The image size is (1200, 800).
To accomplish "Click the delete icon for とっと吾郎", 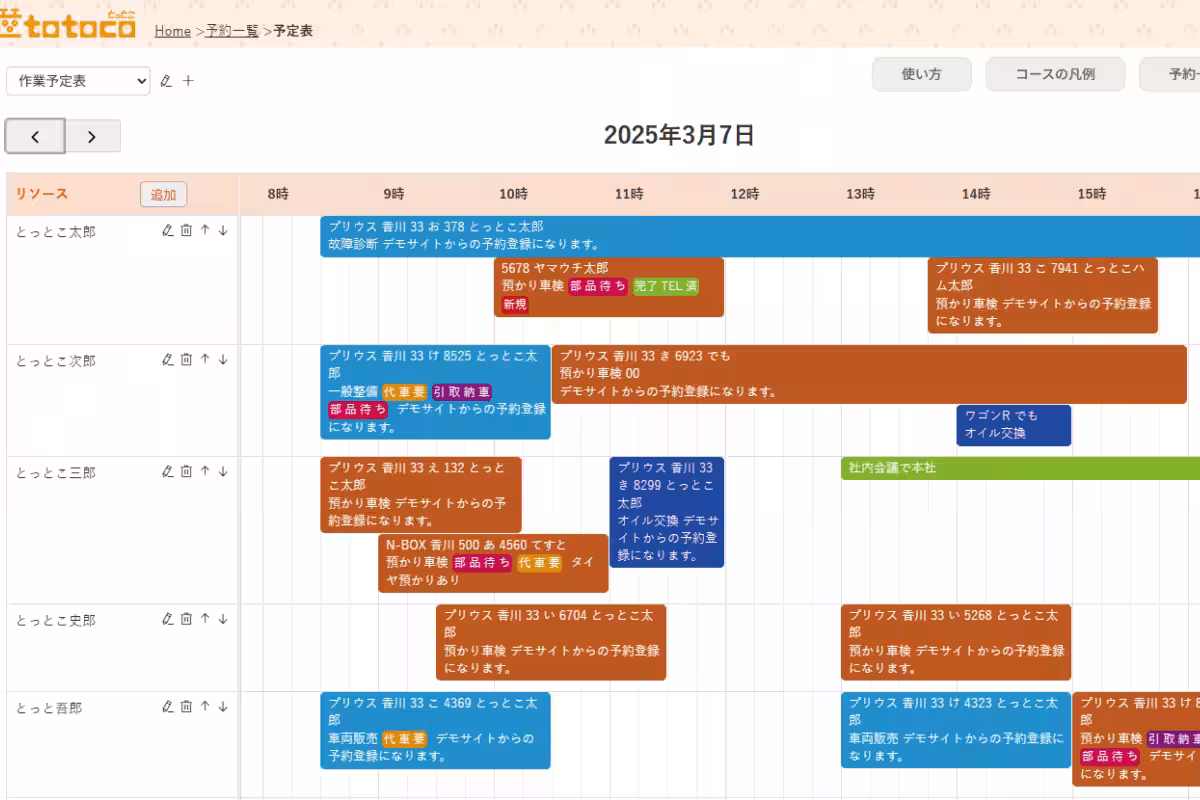I will point(186,706).
